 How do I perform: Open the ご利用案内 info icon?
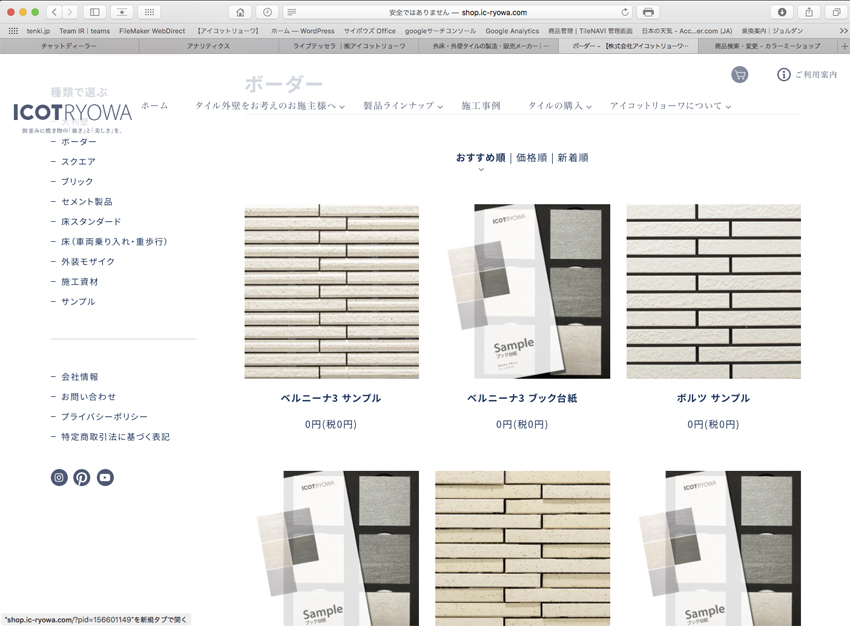click(783, 74)
